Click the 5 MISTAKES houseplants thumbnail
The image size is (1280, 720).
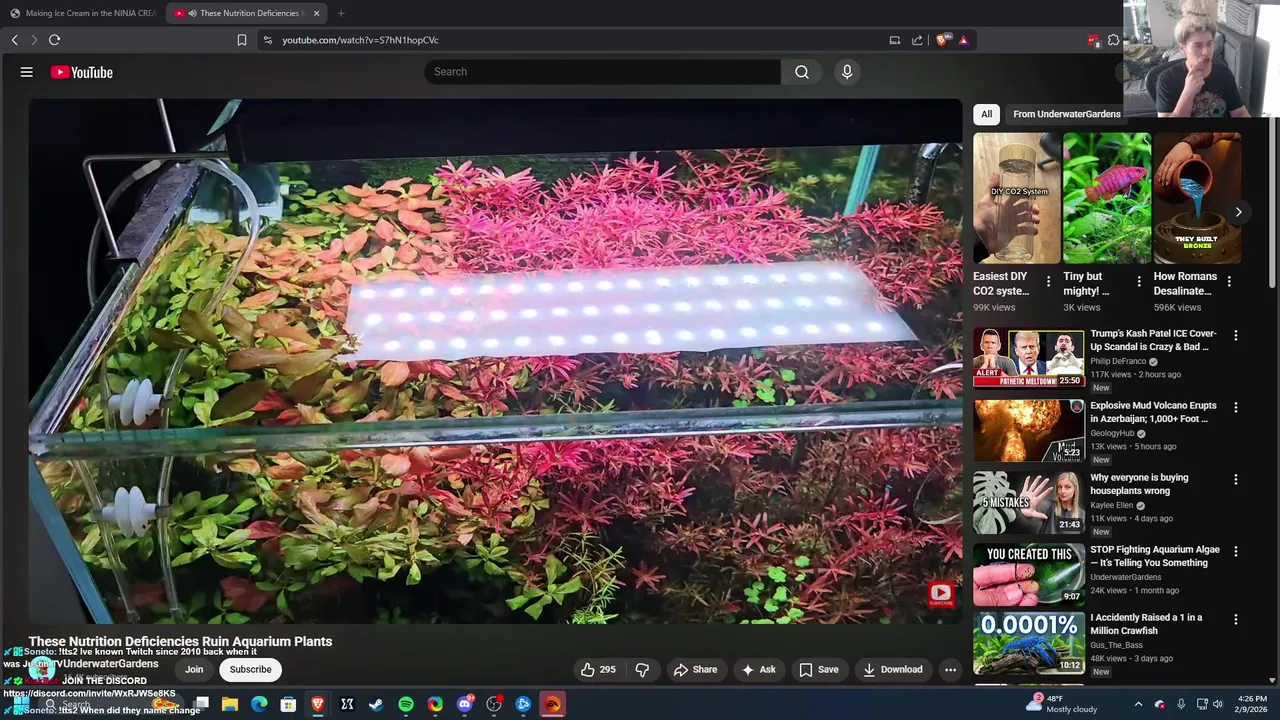coord(1028,503)
